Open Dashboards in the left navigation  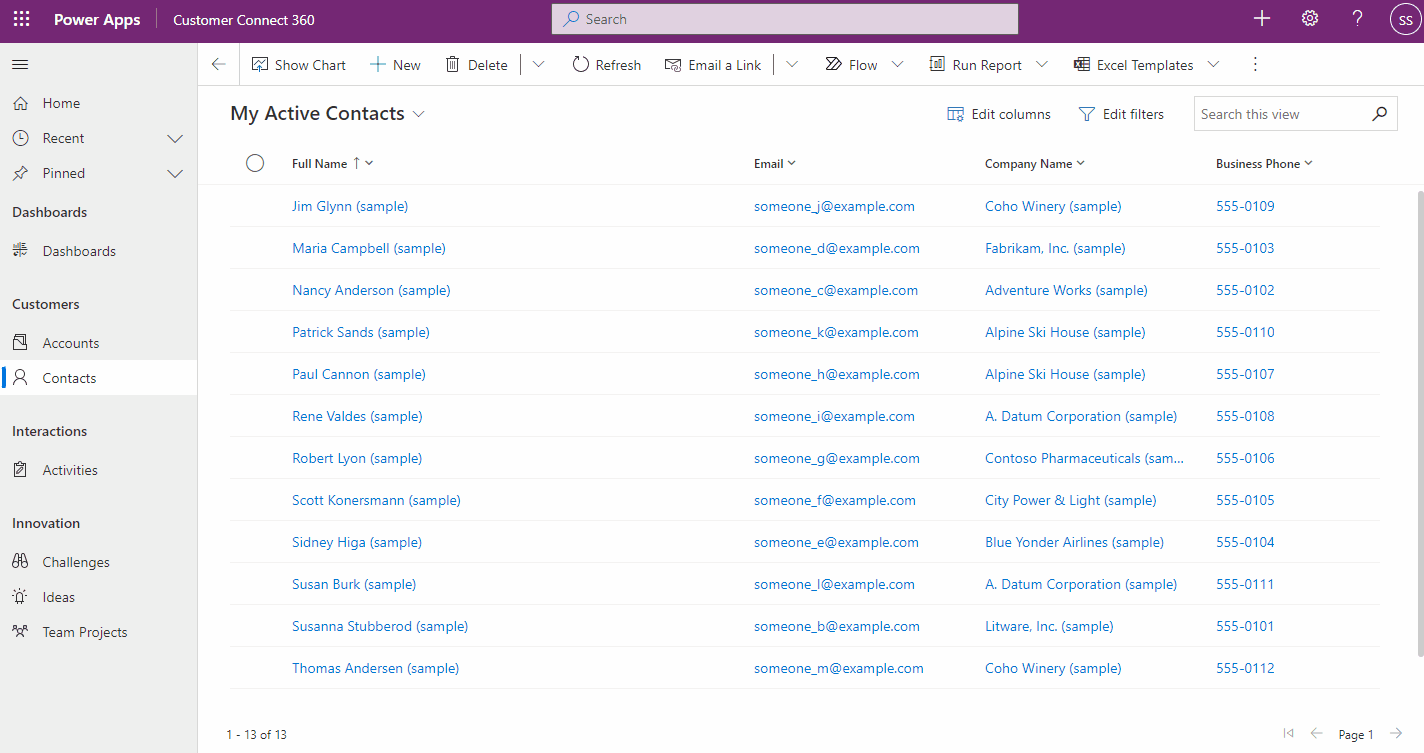point(79,251)
